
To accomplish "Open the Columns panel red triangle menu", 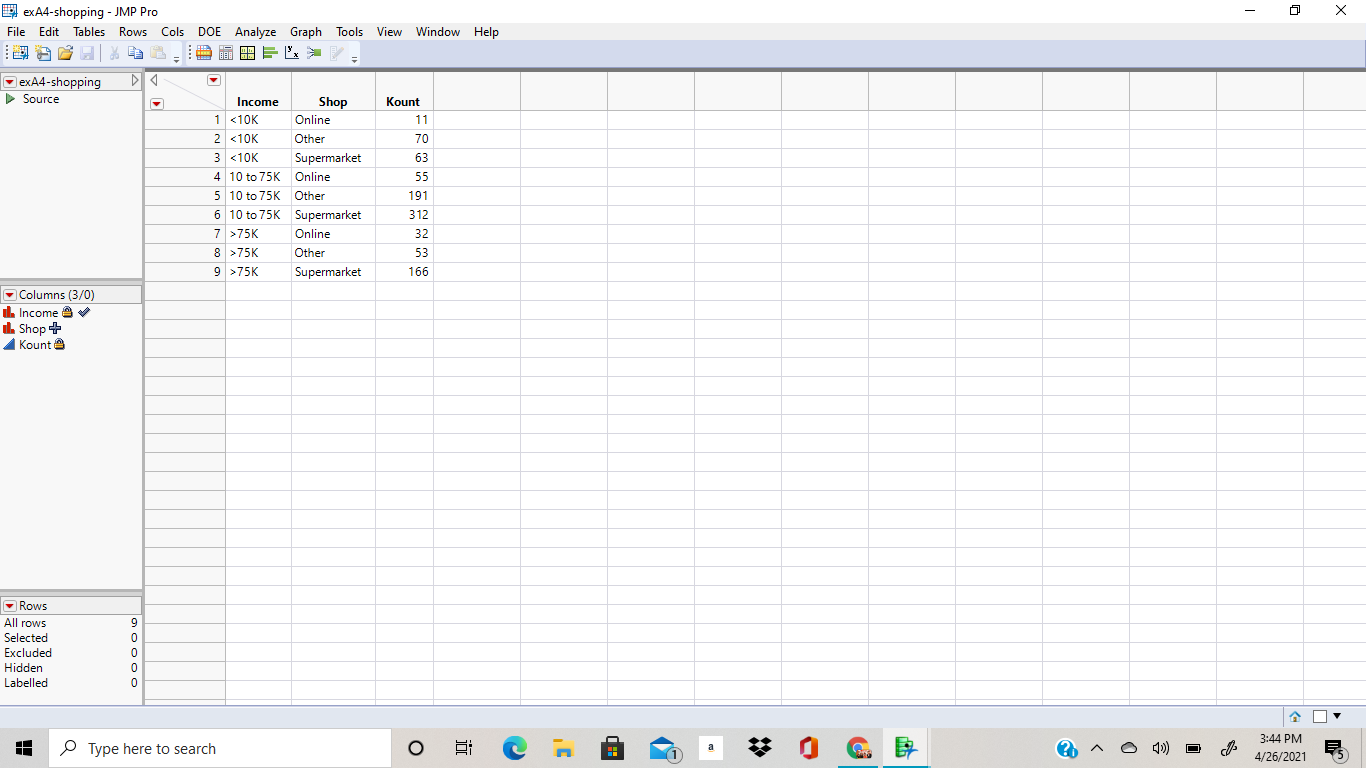I will click(x=10, y=295).
